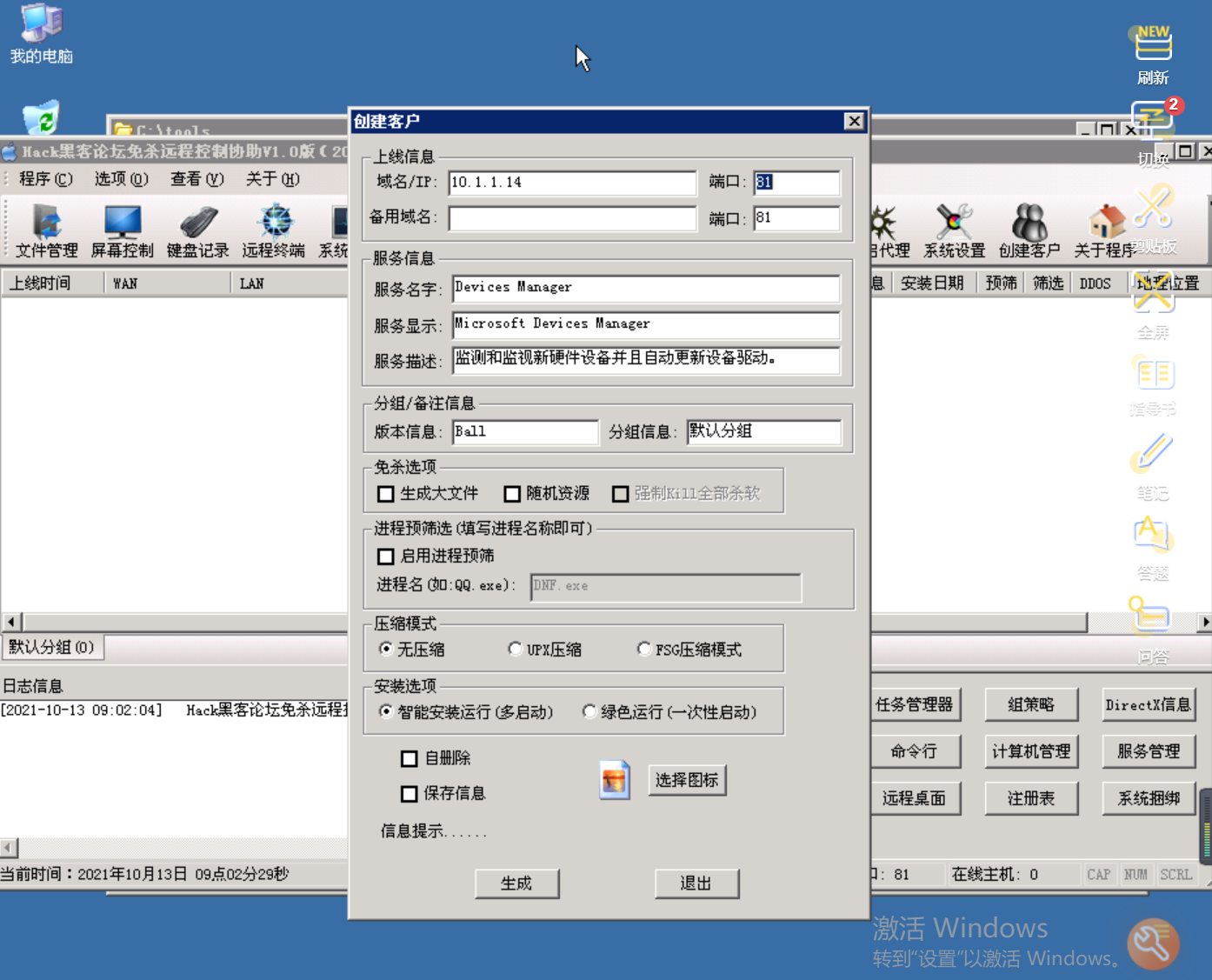Click the 命令行 button
Screen dimensions: 1212x980
915,751
